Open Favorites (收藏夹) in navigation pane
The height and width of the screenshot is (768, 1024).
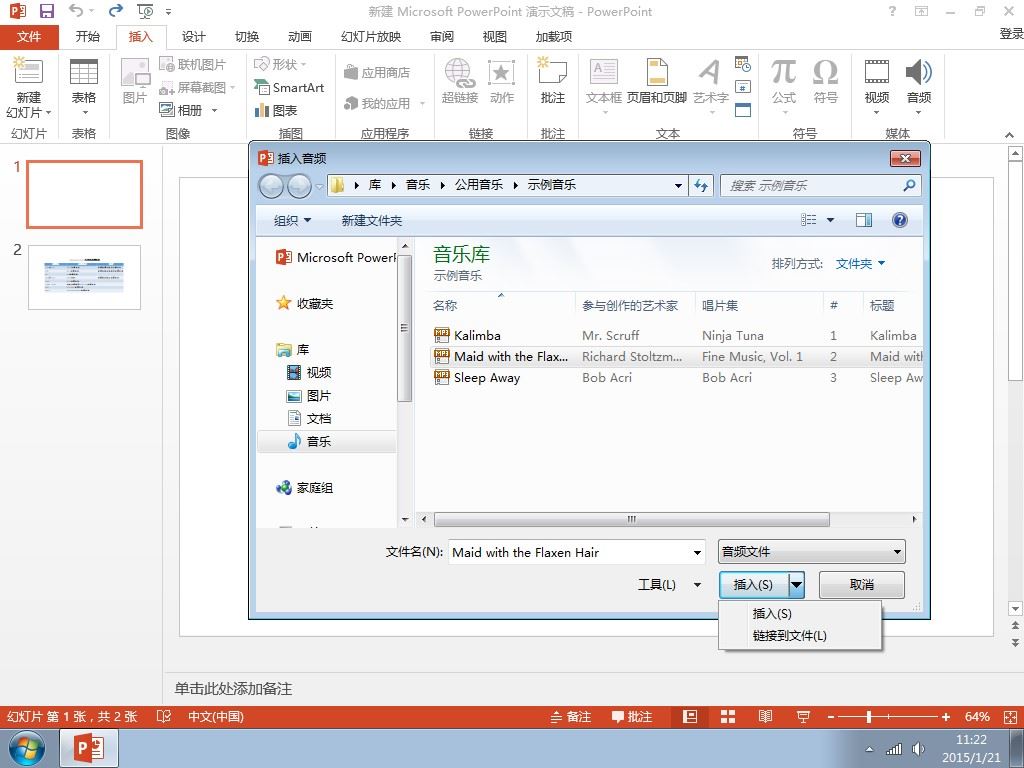tap(305, 303)
